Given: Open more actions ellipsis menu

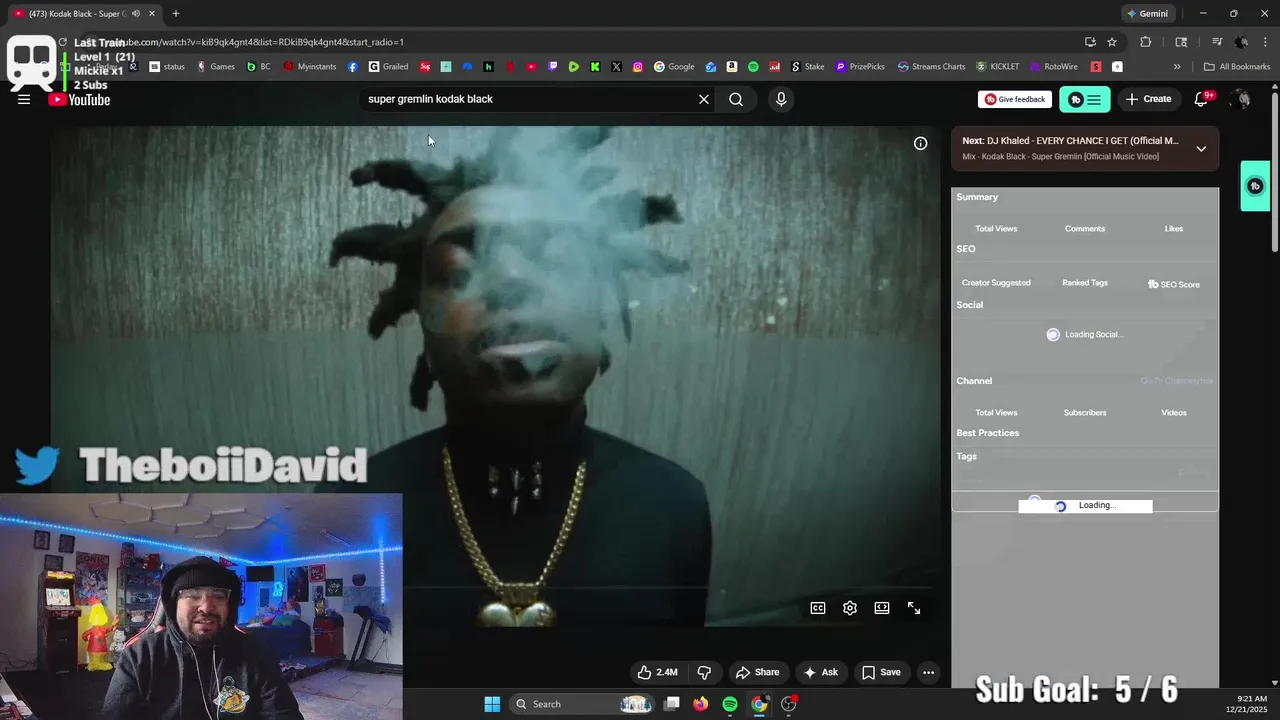Looking at the screenshot, I should (x=928, y=672).
